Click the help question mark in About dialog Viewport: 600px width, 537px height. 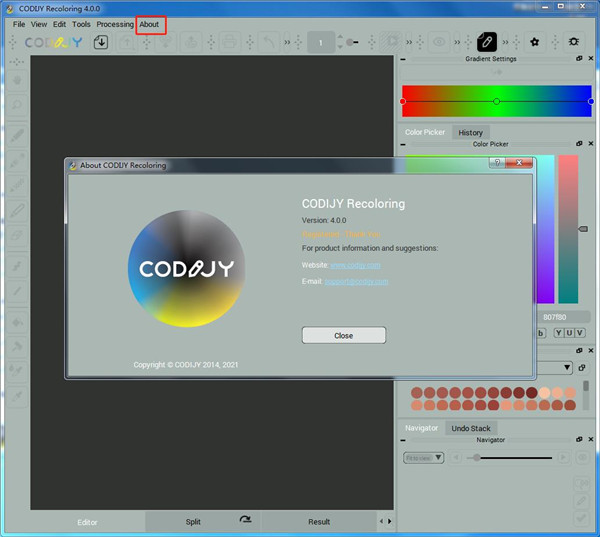496,164
